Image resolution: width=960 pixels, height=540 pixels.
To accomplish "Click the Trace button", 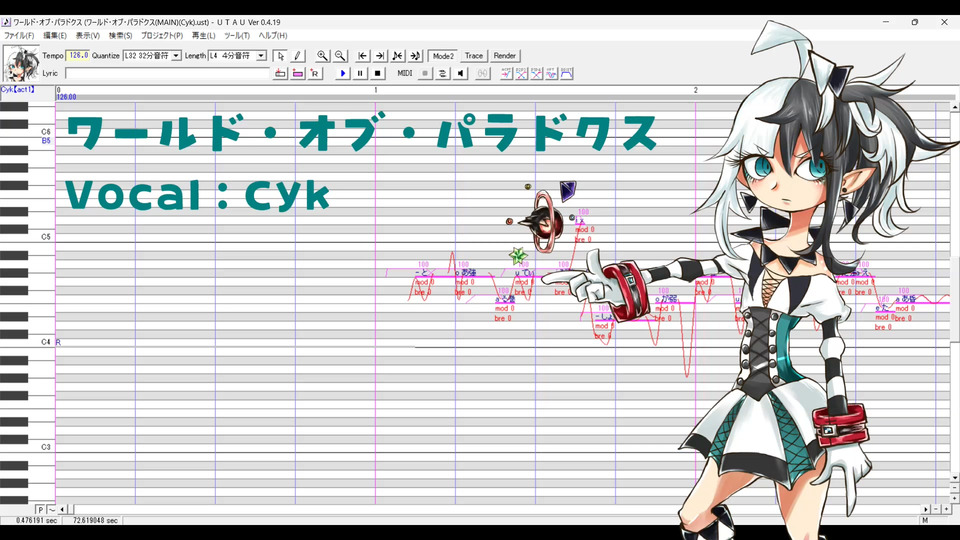I will pos(474,56).
